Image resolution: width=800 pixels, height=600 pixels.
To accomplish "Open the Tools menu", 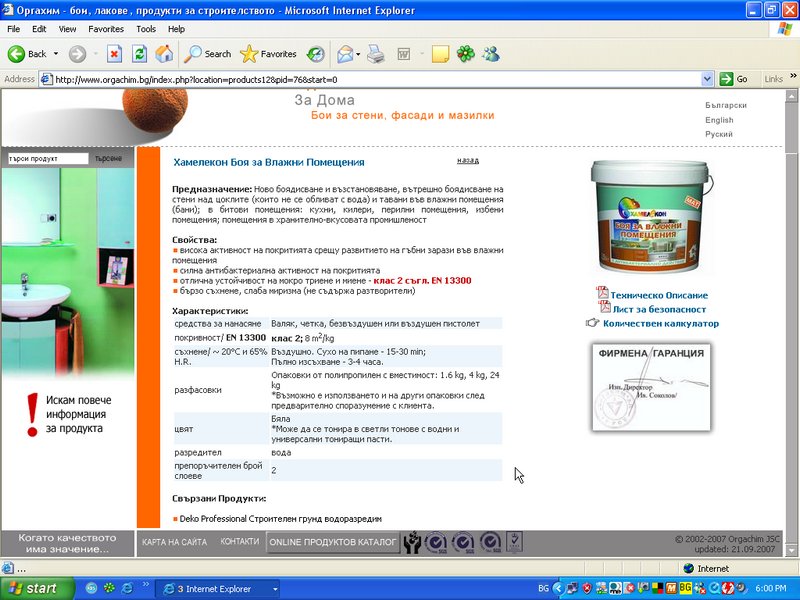I will coord(146,28).
